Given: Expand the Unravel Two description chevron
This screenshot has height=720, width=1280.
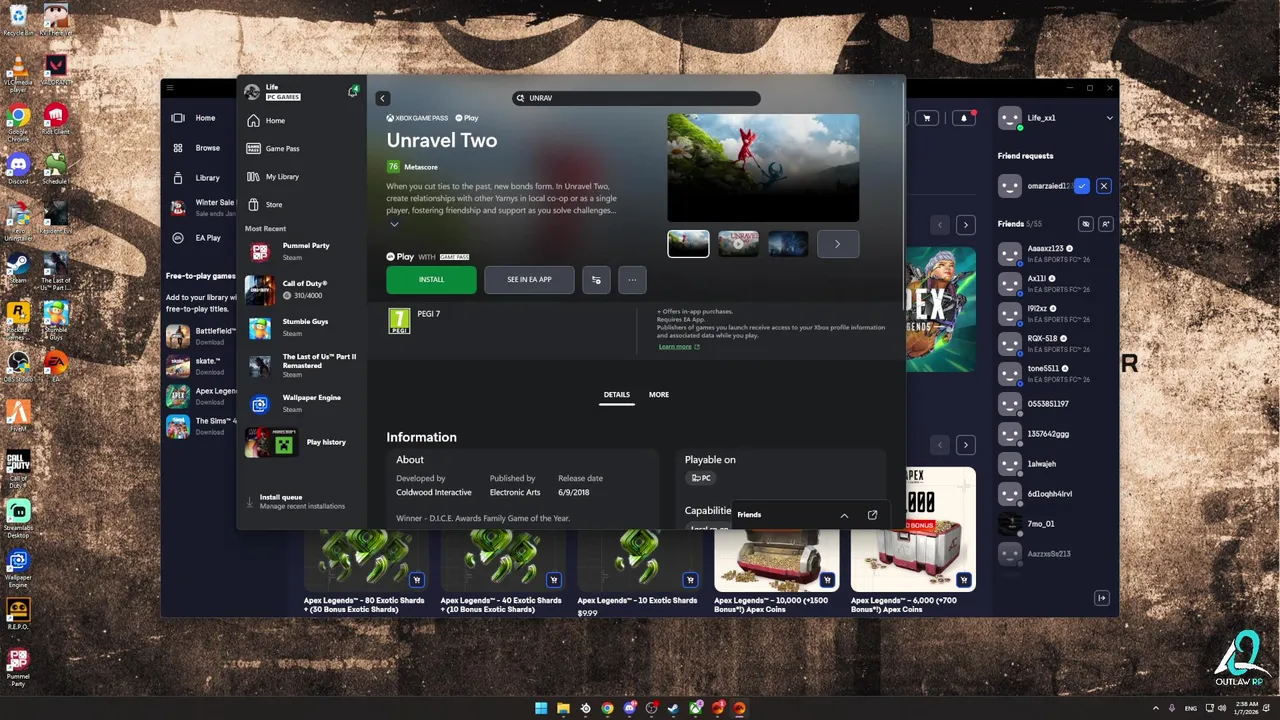Looking at the screenshot, I should [394, 225].
